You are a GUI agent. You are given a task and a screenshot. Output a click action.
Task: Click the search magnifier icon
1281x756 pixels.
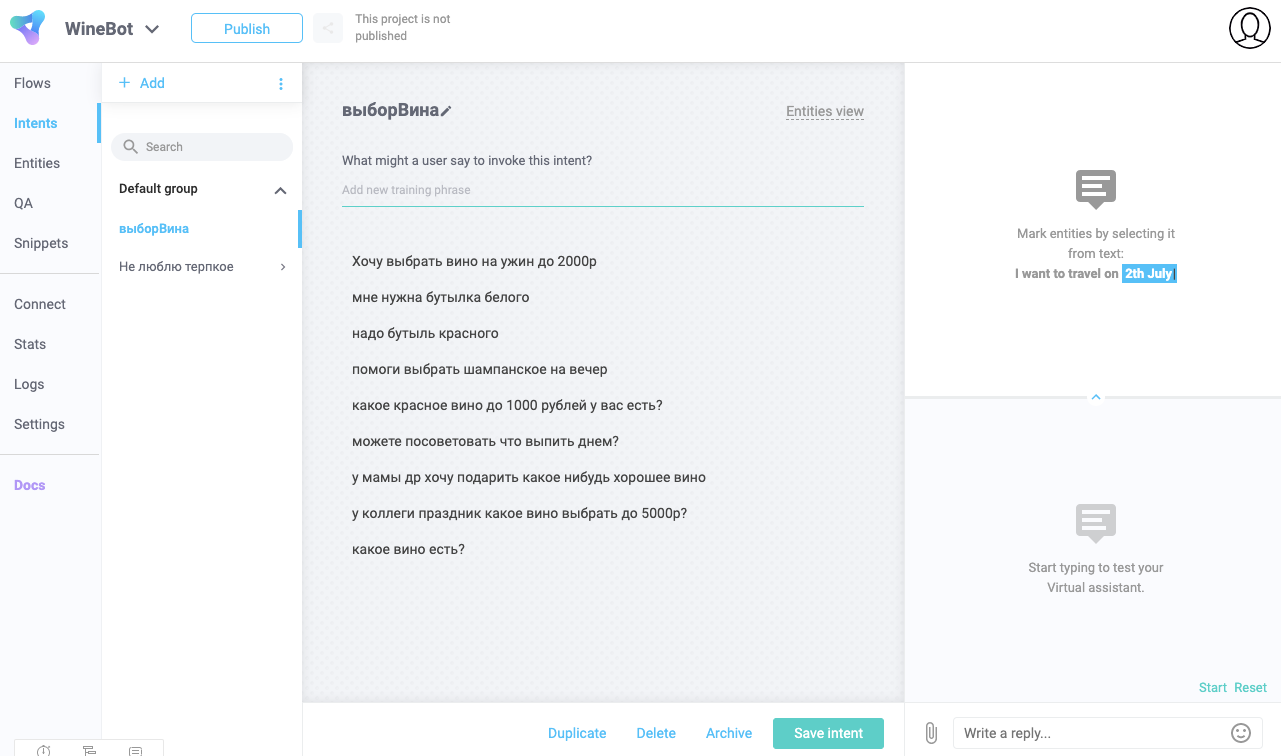[130, 147]
